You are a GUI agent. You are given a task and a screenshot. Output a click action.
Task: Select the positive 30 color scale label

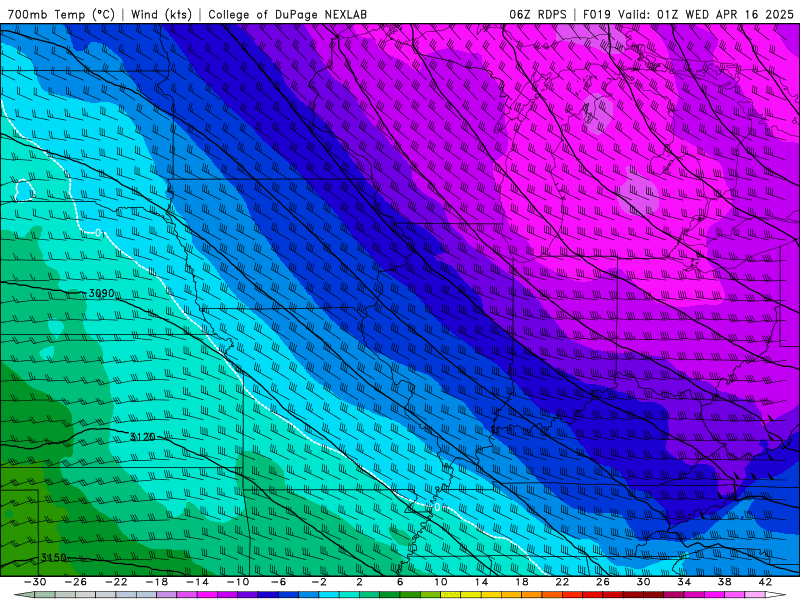pyautogui.click(x=643, y=582)
